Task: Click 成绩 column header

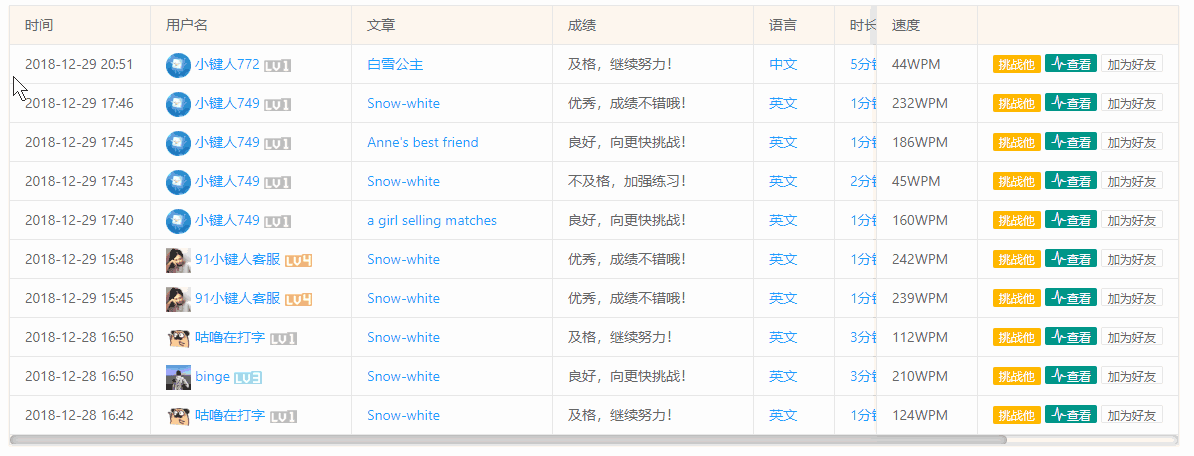Action: [x=582, y=25]
